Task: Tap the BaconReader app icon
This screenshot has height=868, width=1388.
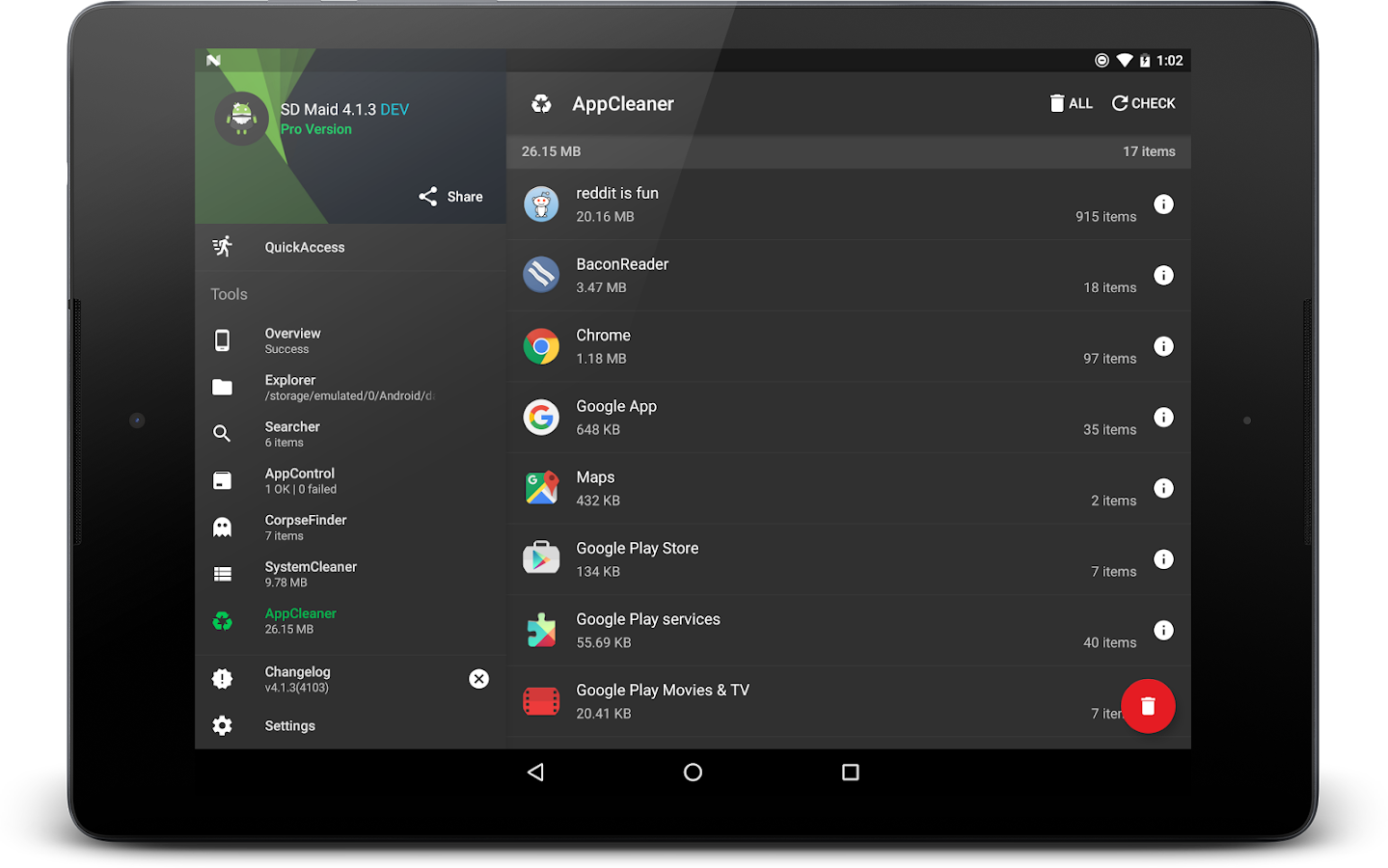Action: click(x=541, y=275)
